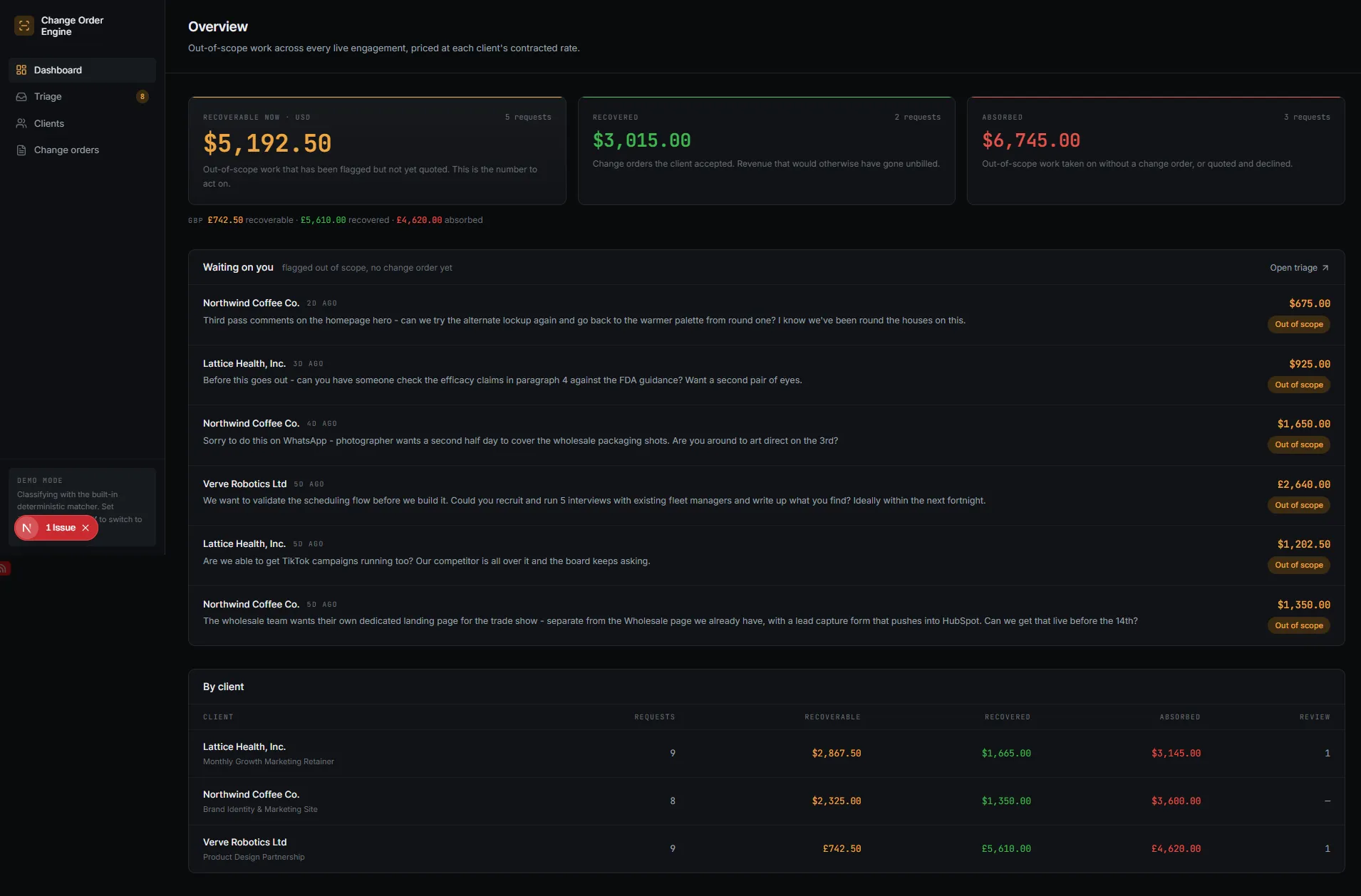Click £4,620.00 absorbed in the GBP summary line
1361x896 pixels.
pyautogui.click(x=419, y=220)
